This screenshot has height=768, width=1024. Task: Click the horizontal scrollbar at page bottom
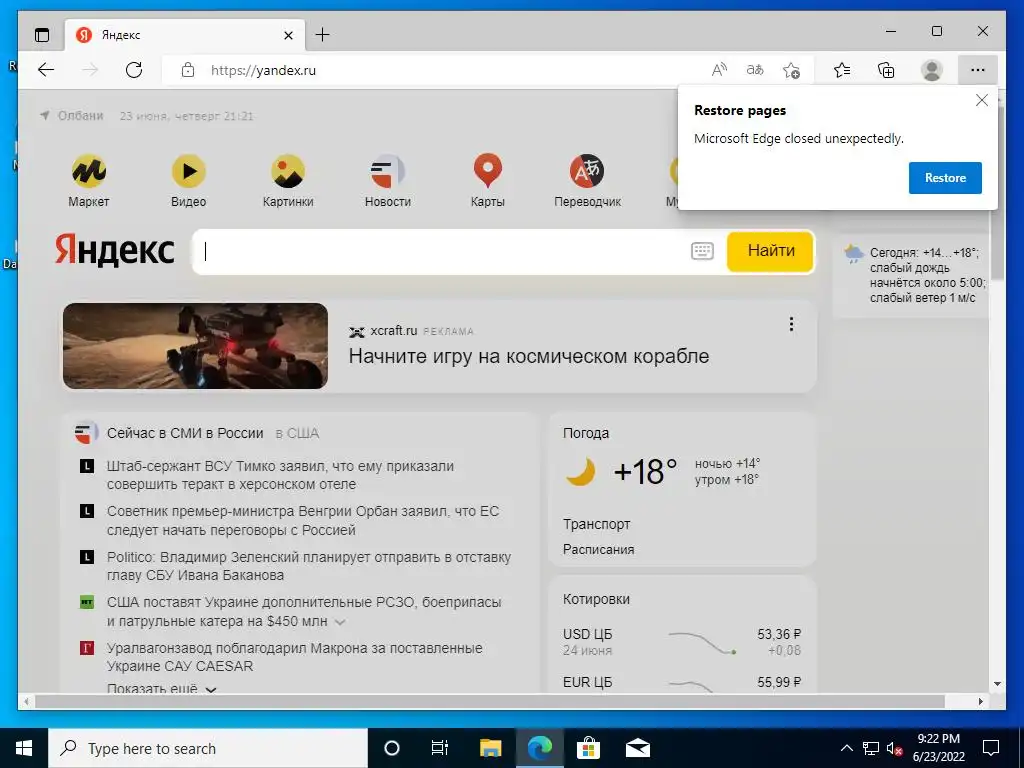click(490, 701)
